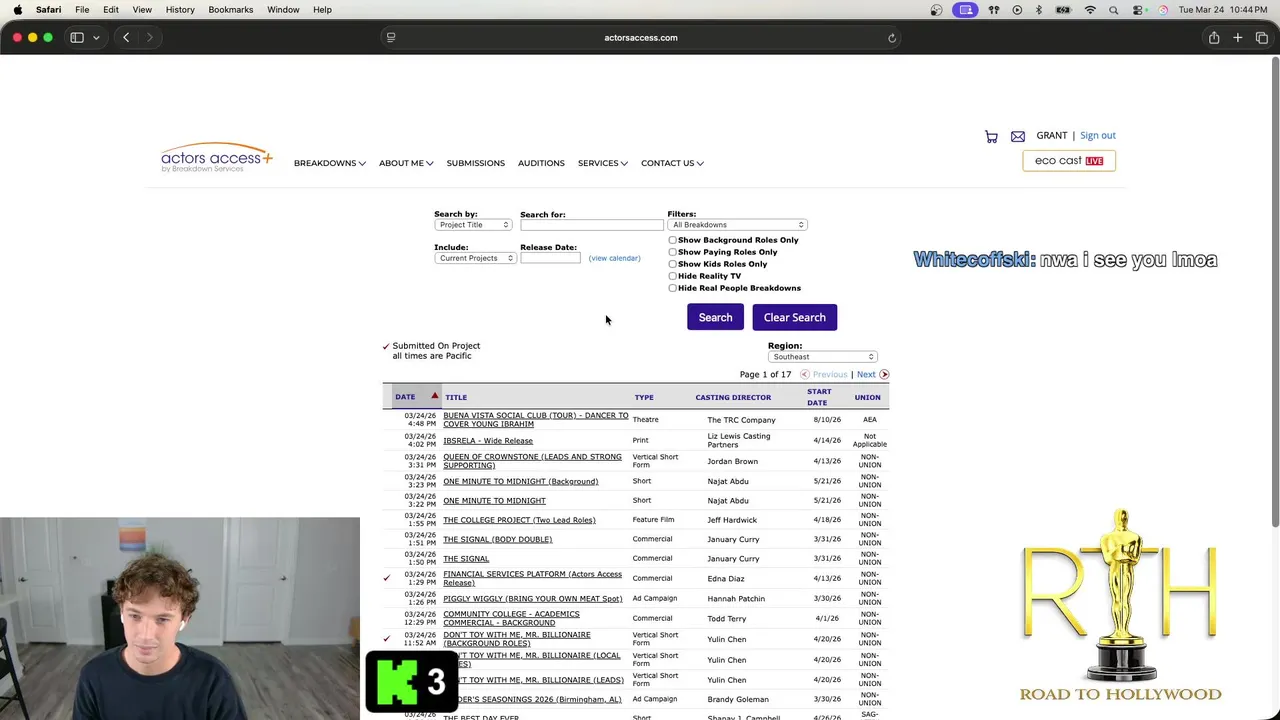Click the page reader icon in address bar
Screen dimensions: 1280x720
click(x=391, y=38)
